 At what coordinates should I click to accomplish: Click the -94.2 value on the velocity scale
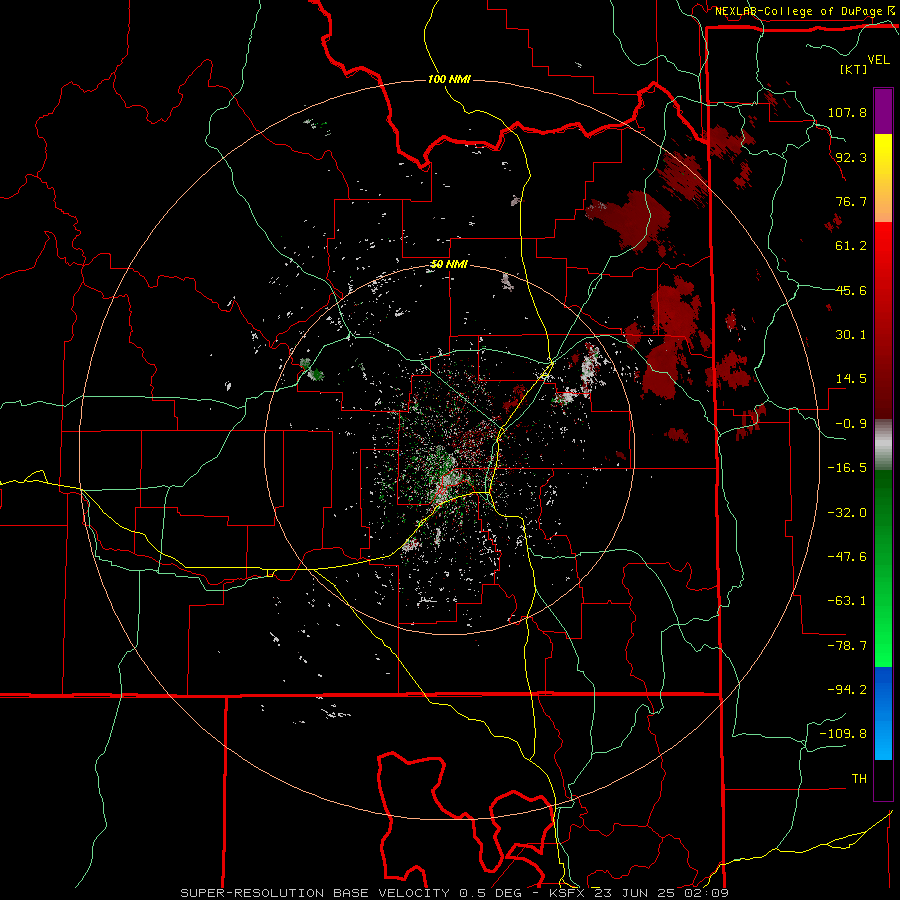[847, 689]
